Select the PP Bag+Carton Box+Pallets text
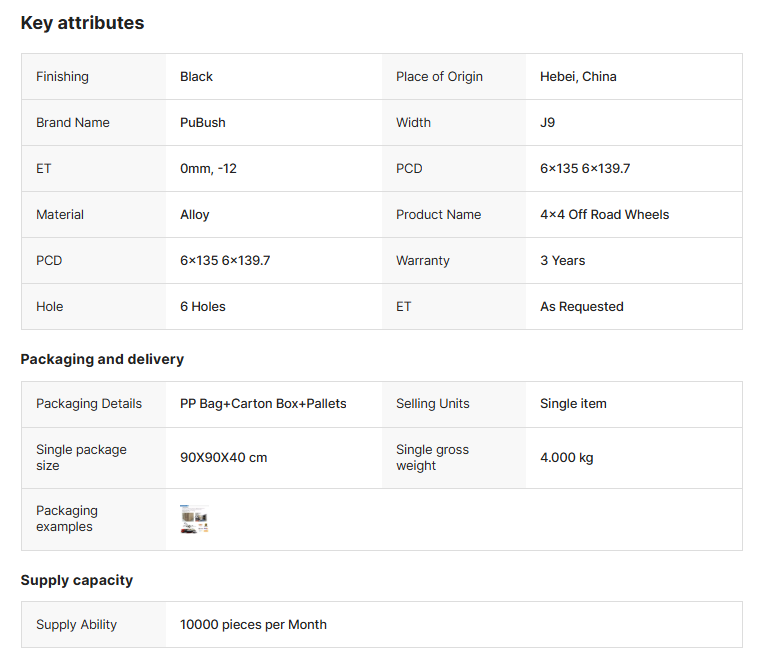762x661 pixels. coord(263,404)
